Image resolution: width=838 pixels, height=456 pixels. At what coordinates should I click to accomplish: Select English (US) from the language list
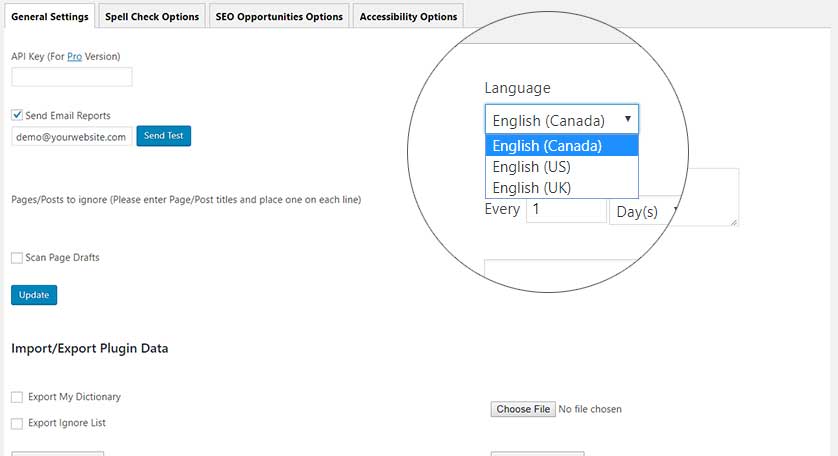[562, 167]
